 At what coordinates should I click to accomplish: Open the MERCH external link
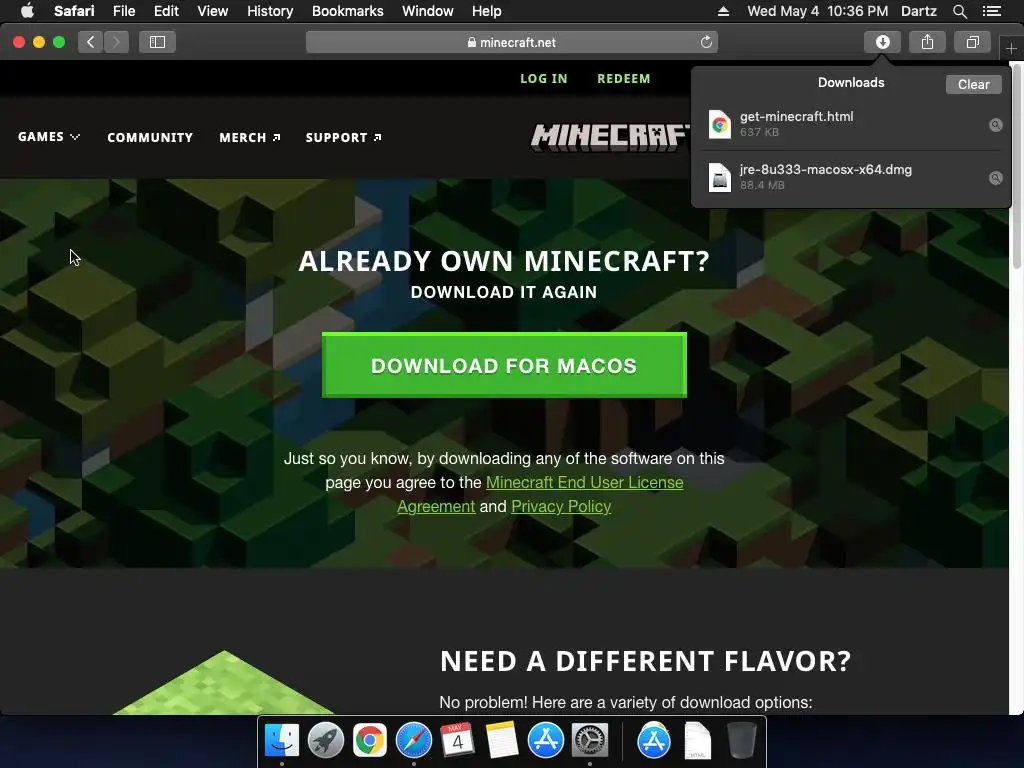(x=249, y=137)
